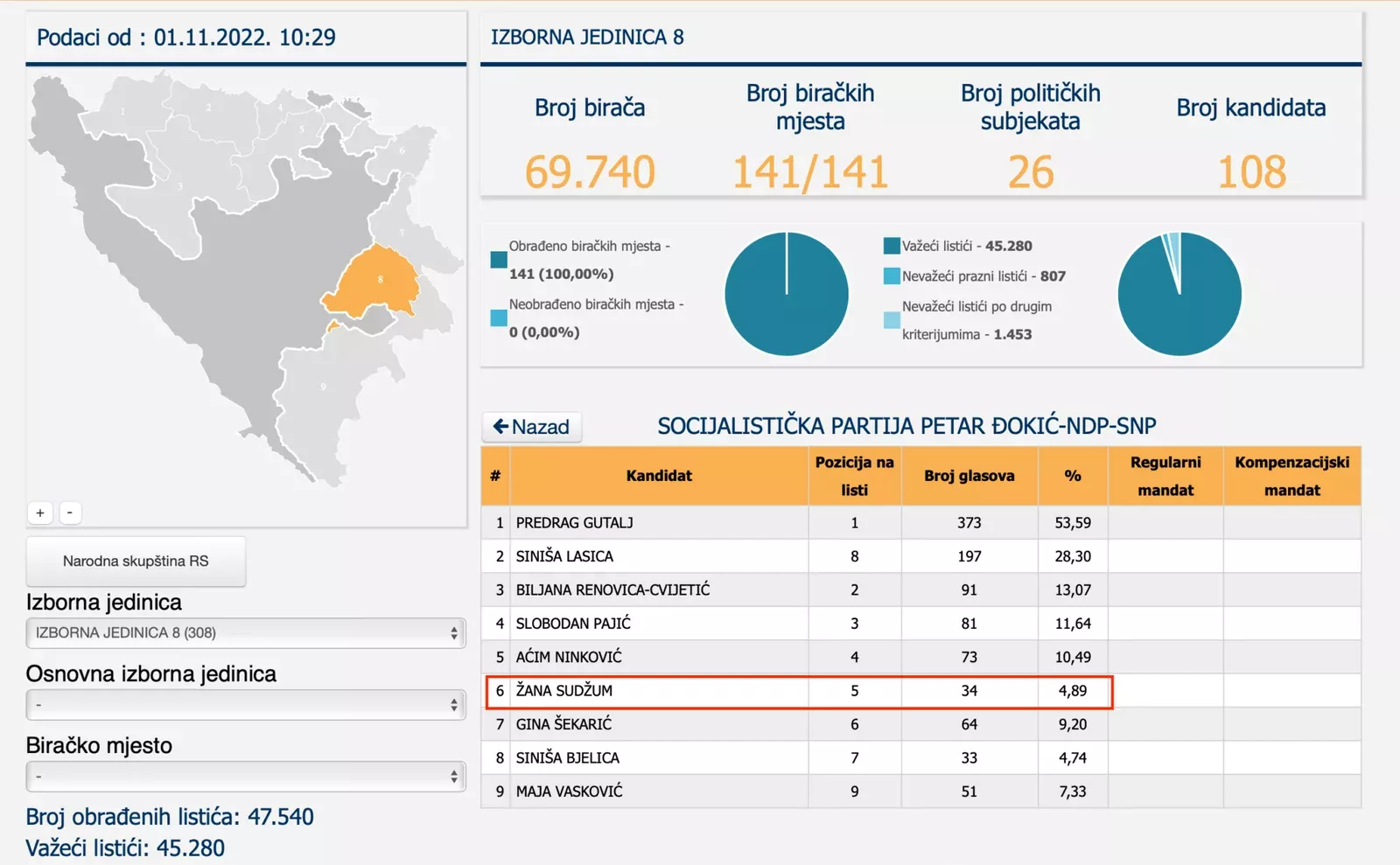
Task: Click the Pozicija na listi column header
Action: [x=854, y=476]
